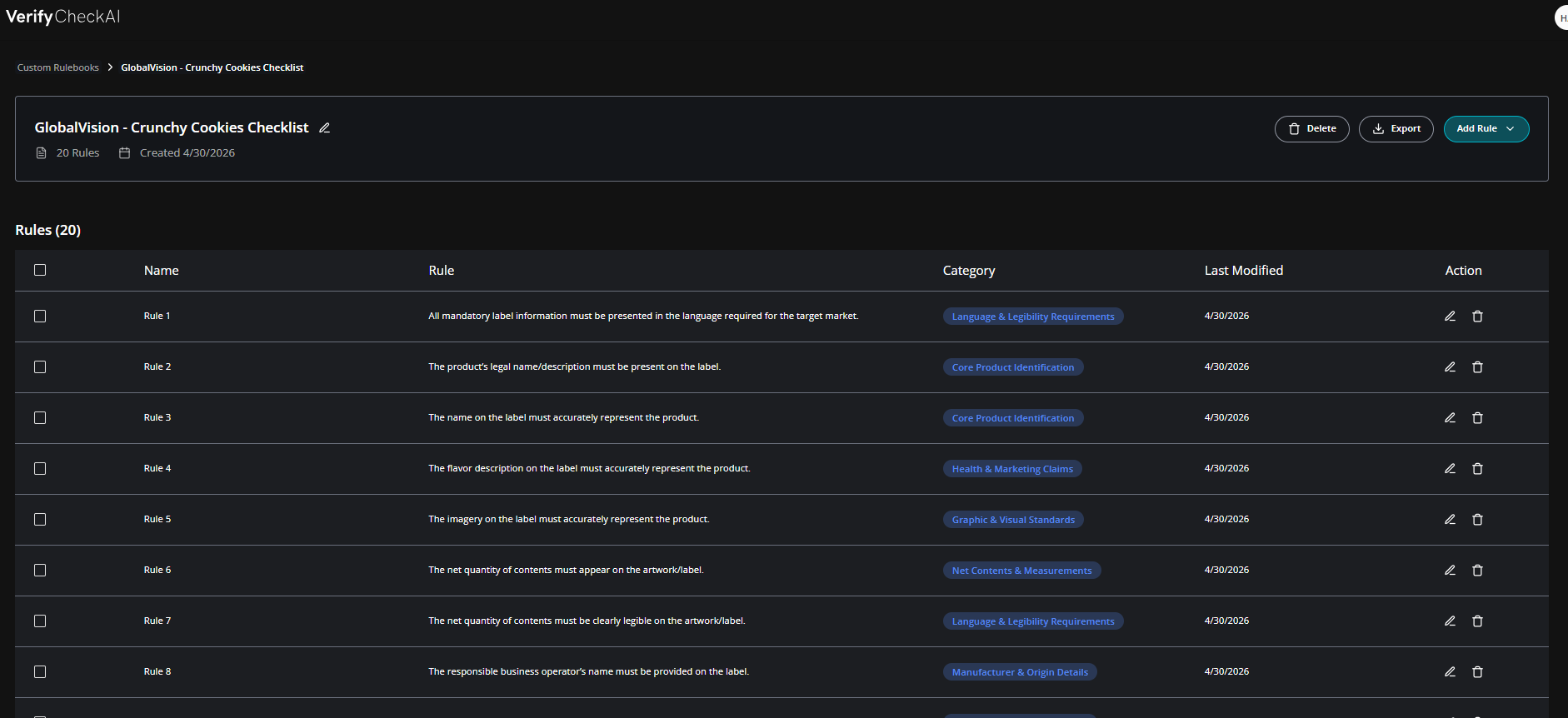Click the 'Rules (20)' section heading
Image resolution: width=1568 pixels, height=718 pixels.
pyautogui.click(x=48, y=231)
